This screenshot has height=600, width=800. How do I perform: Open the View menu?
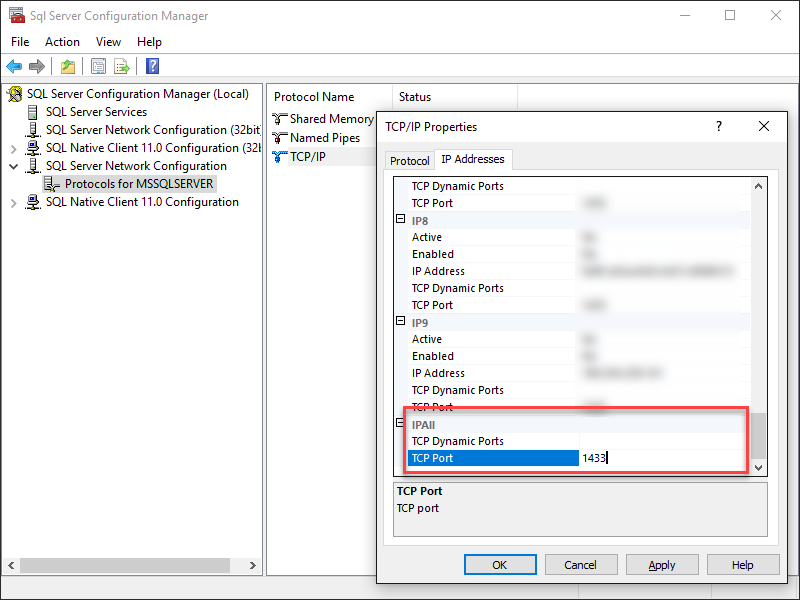pos(108,42)
